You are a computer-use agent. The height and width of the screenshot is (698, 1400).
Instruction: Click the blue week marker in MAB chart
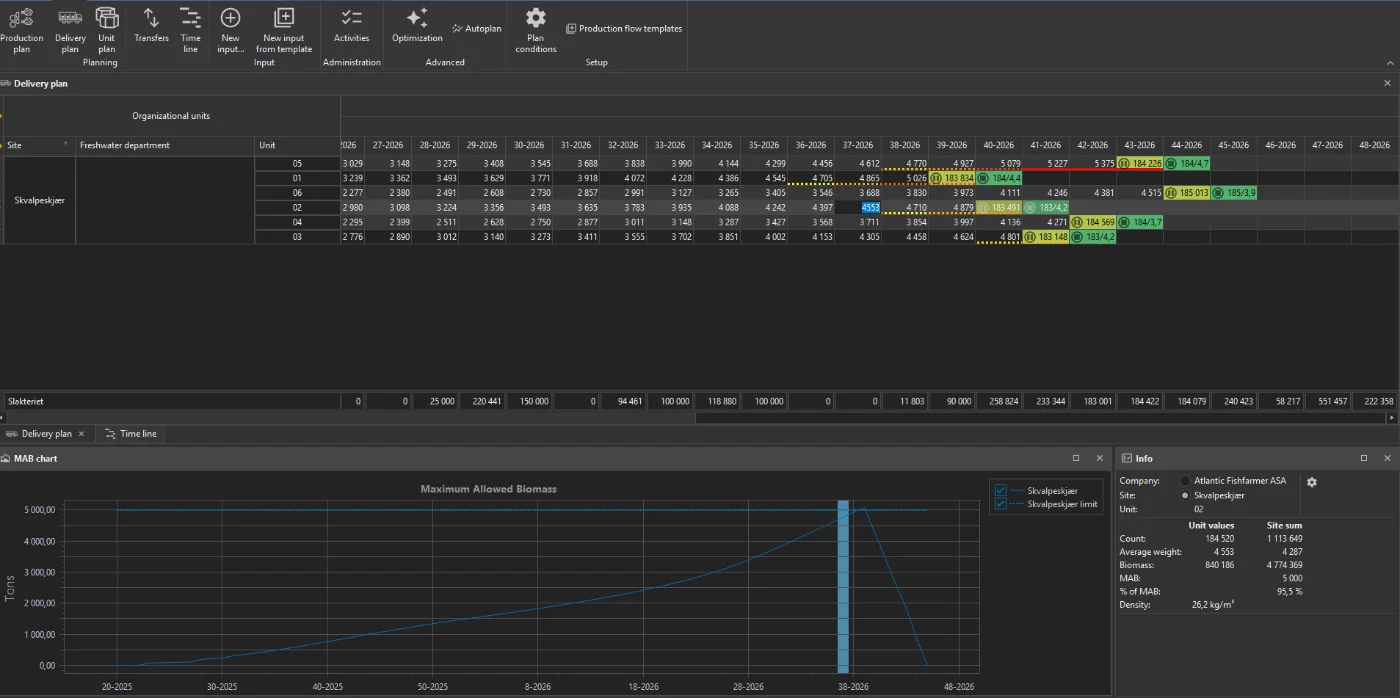pyautogui.click(x=843, y=586)
